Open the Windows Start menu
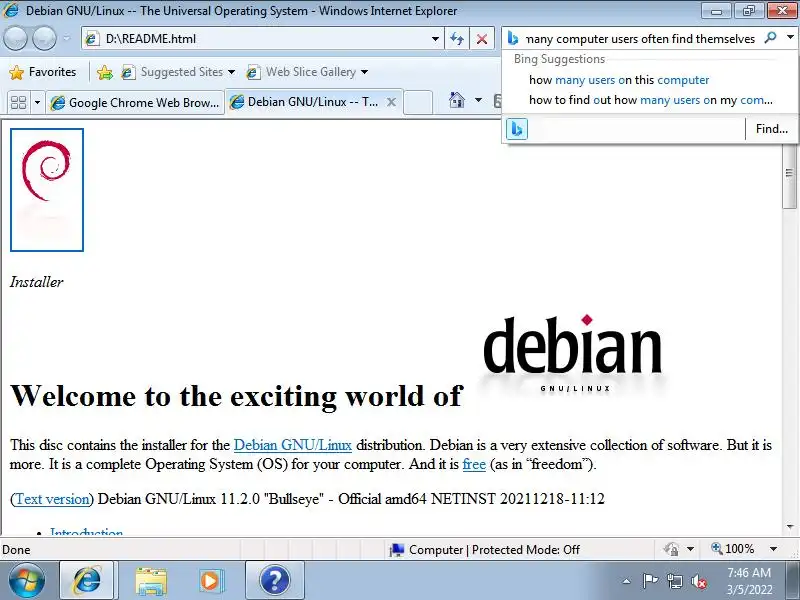This screenshot has width=800, height=600. (26, 580)
